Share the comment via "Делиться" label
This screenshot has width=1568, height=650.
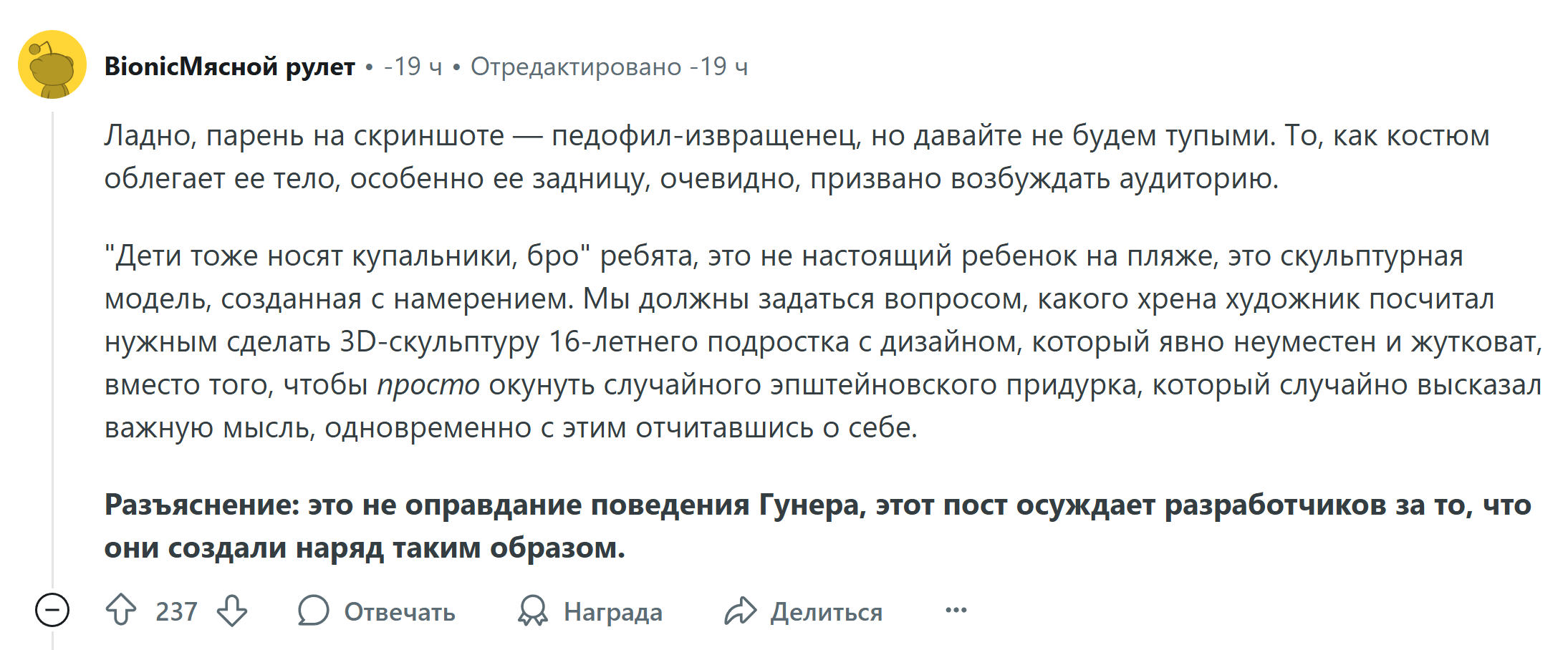[x=827, y=612]
